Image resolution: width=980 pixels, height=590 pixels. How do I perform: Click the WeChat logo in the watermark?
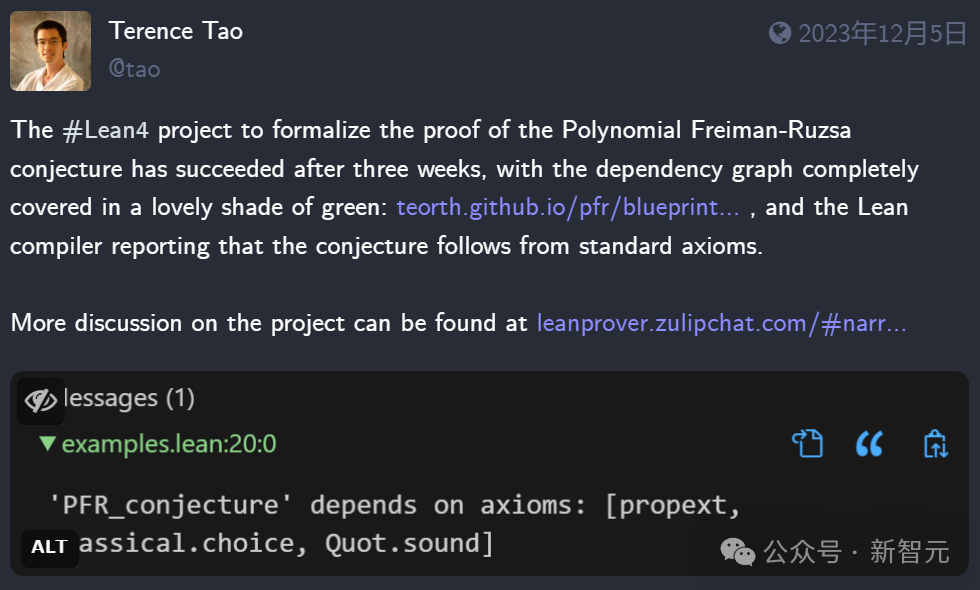tap(738, 552)
